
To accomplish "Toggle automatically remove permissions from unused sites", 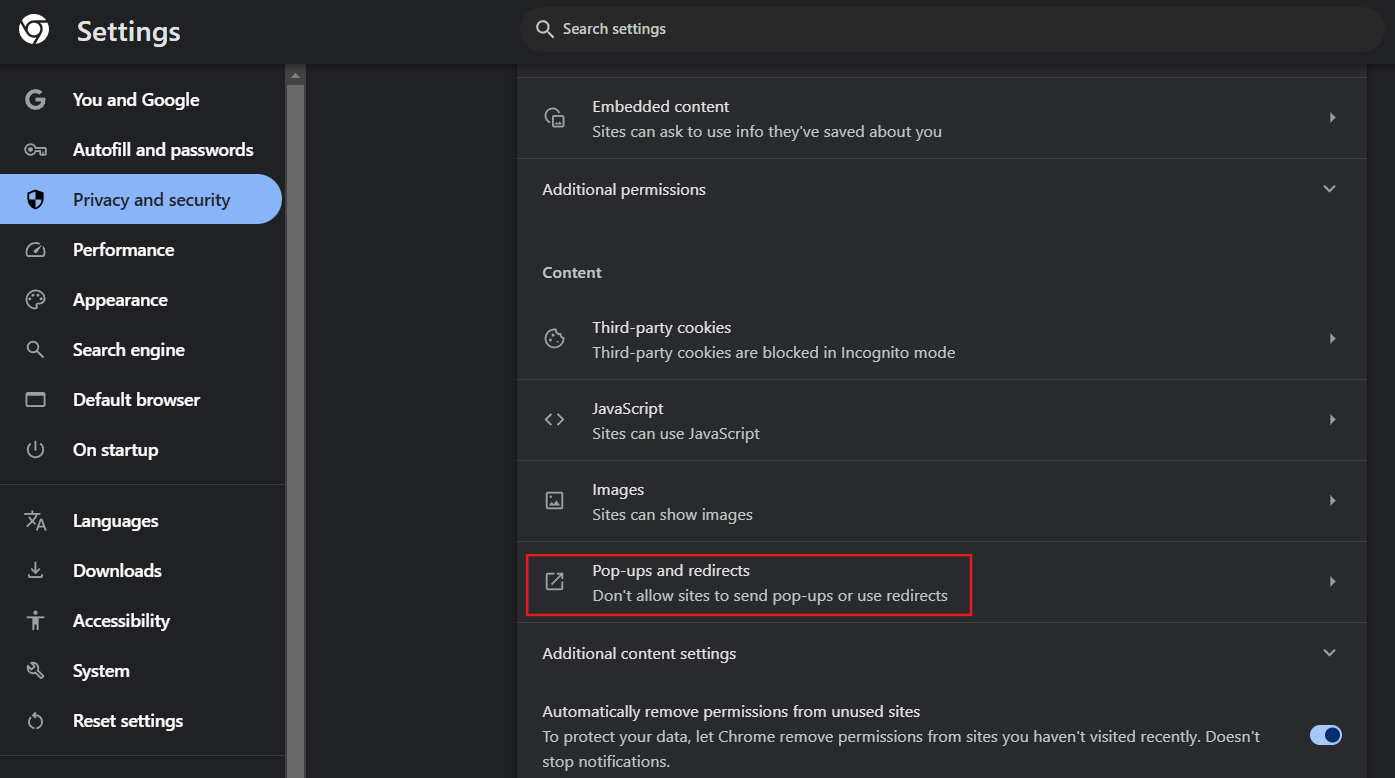I will pyautogui.click(x=1325, y=736).
